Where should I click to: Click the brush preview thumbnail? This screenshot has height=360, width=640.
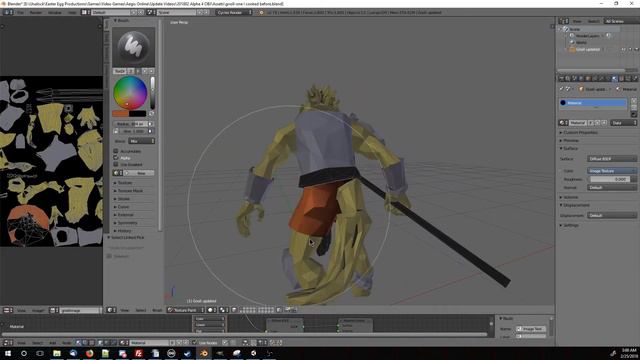pyautogui.click(x=133, y=47)
